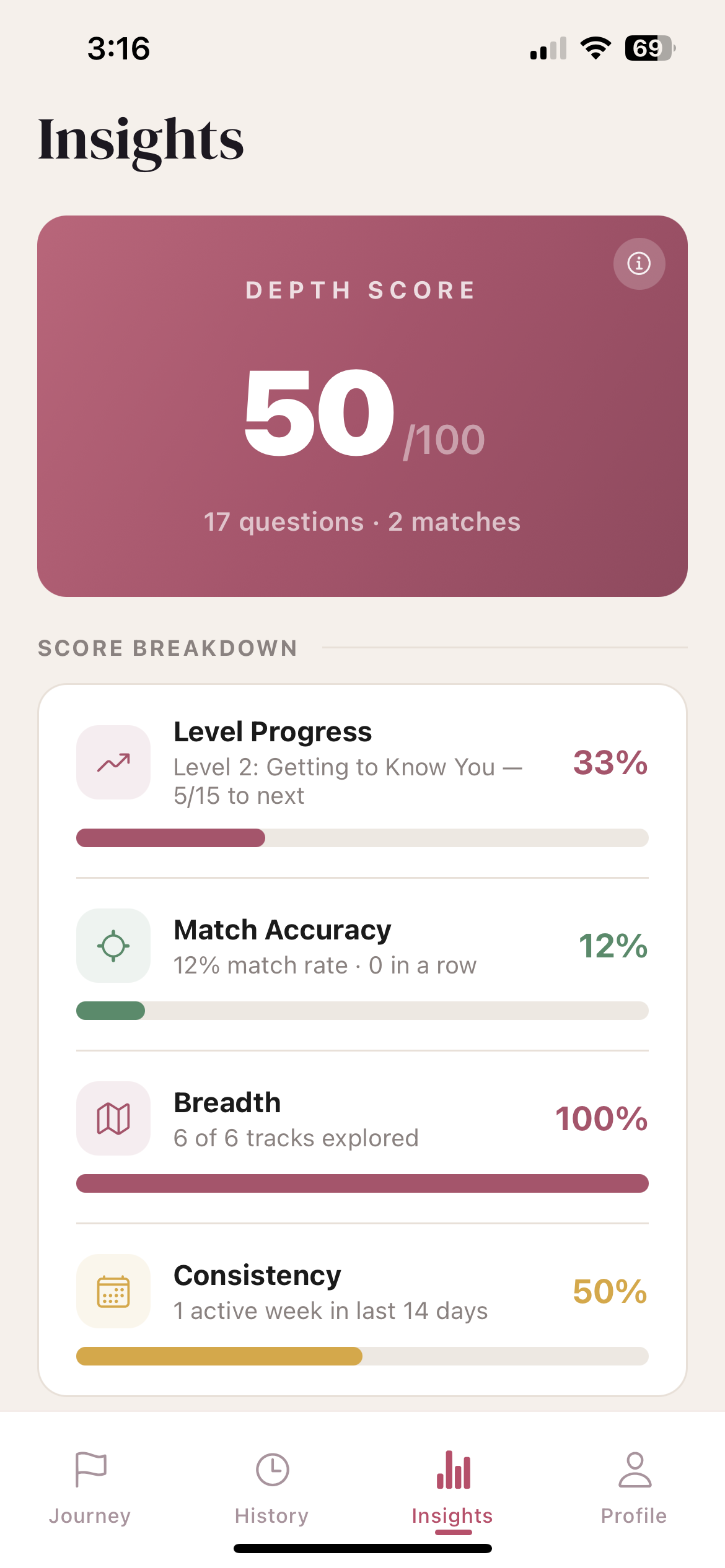Tap the Match Accuracy target icon

(113, 946)
